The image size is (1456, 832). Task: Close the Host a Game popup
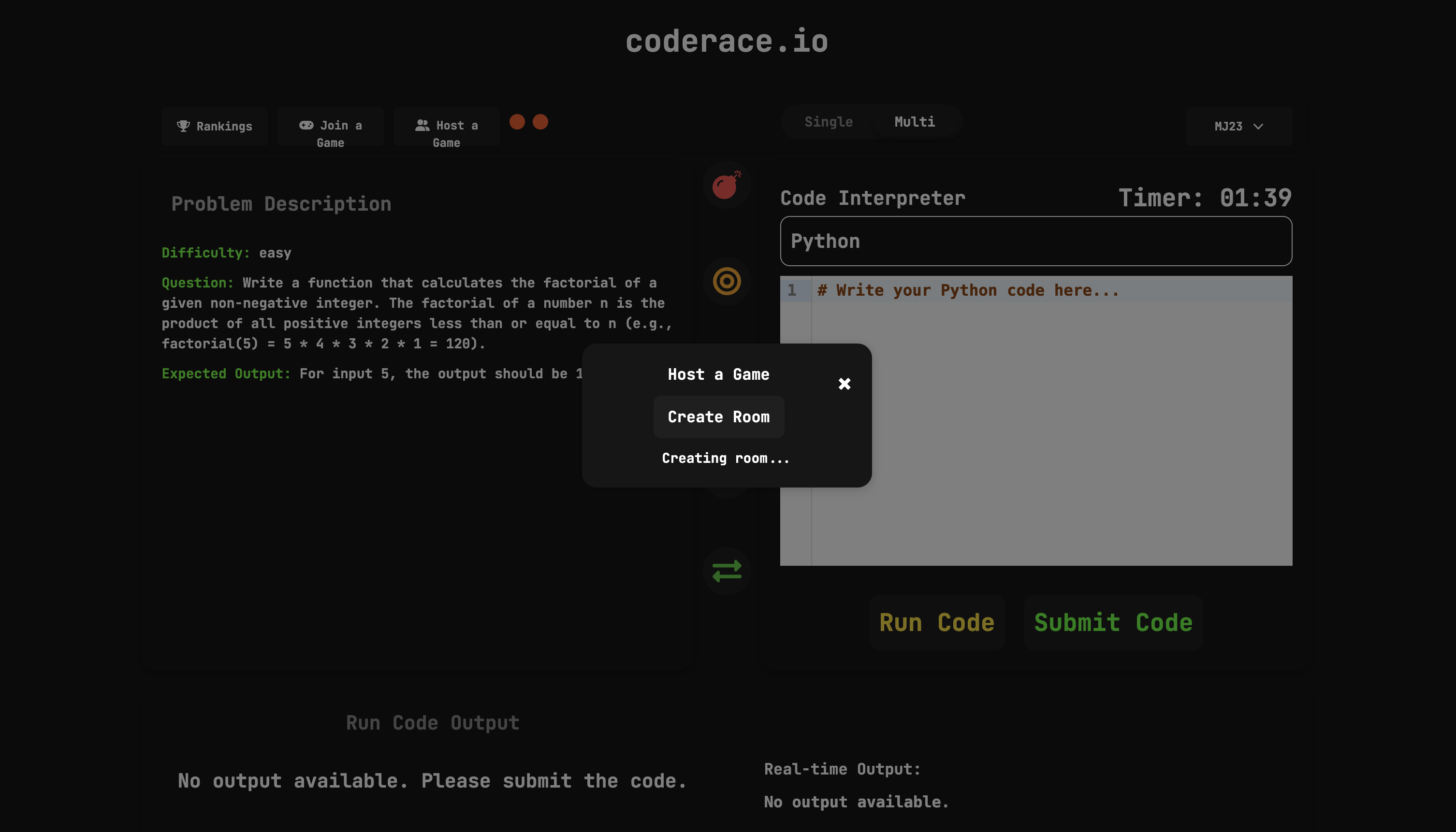844,384
